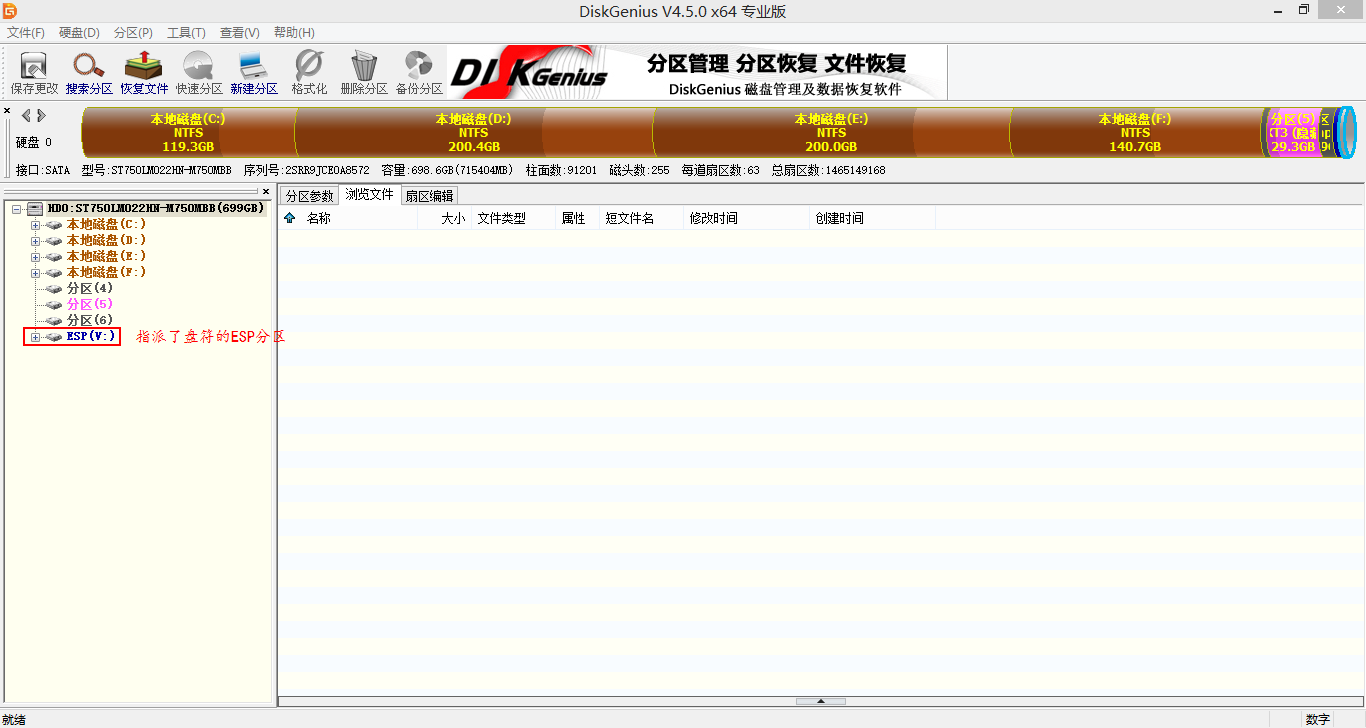Image resolution: width=1366 pixels, height=728 pixels.
Task: Open the 分区(P) menu
Action: point(133,33)
